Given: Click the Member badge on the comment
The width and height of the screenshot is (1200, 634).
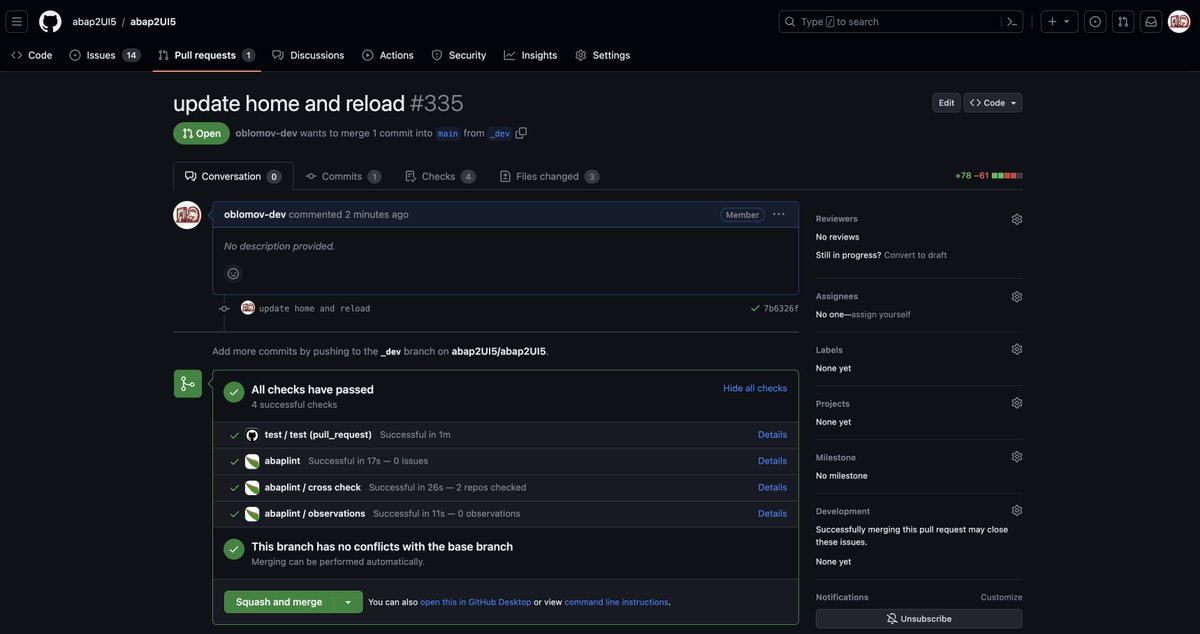Looking at the screenshot, I should point(742,214).
